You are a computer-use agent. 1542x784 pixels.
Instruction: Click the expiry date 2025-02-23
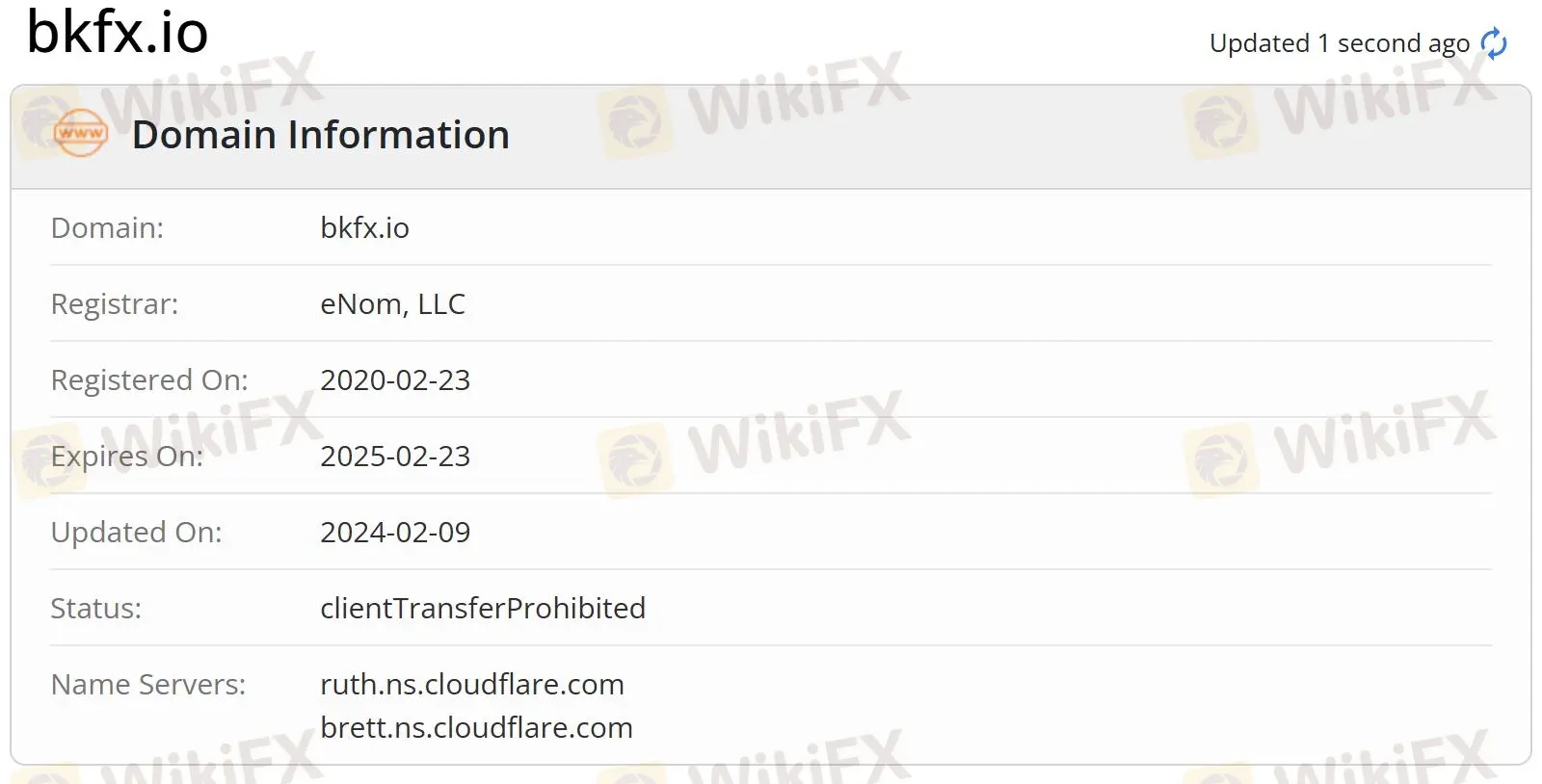point(395,457)
